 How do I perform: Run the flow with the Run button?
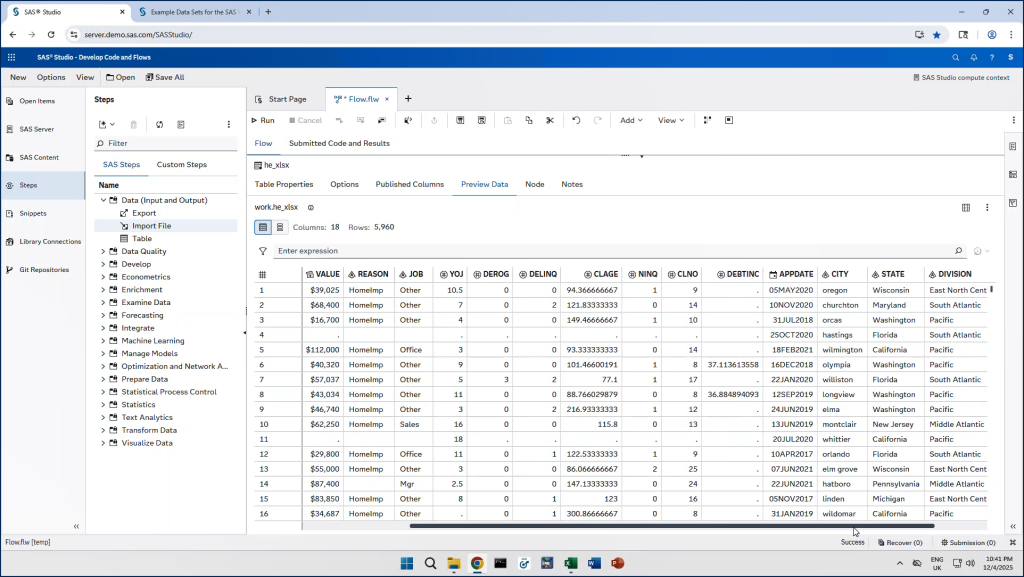click(x=263, y=120)
